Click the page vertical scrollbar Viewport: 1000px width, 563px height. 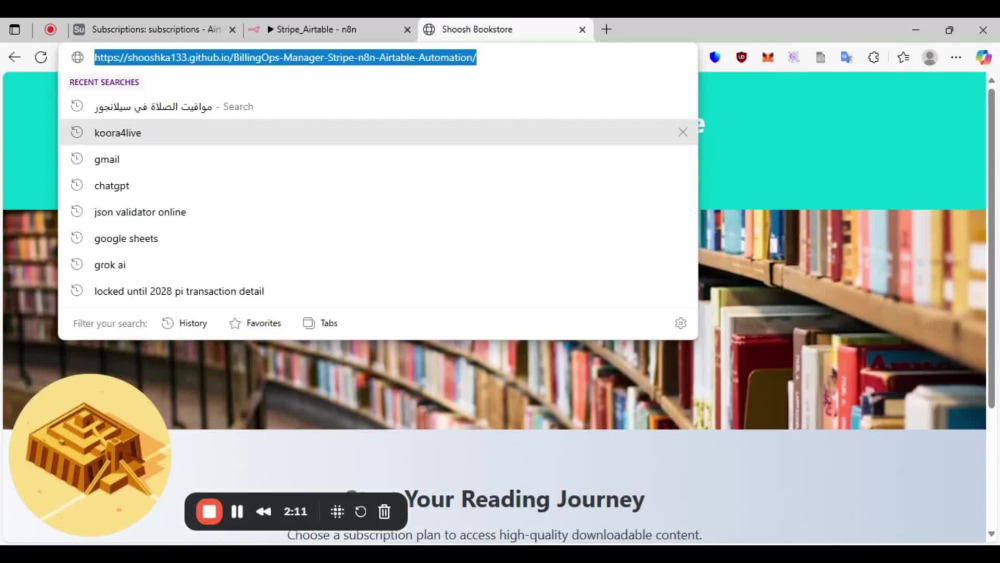991,249
